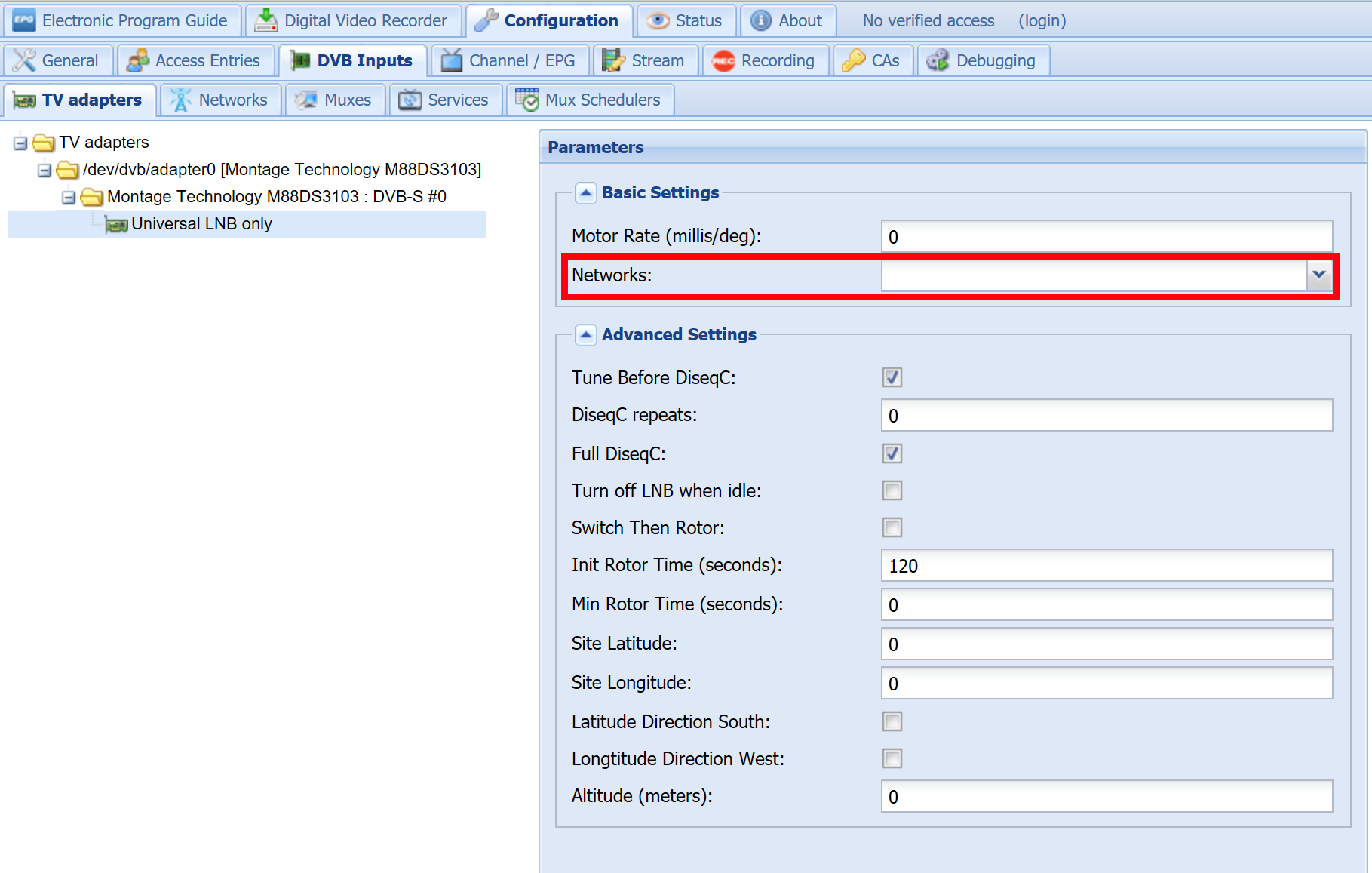This screenshot has width=1372, height=873.
Task: Click the Site Longitude input field
Action: coord(1107,683)
